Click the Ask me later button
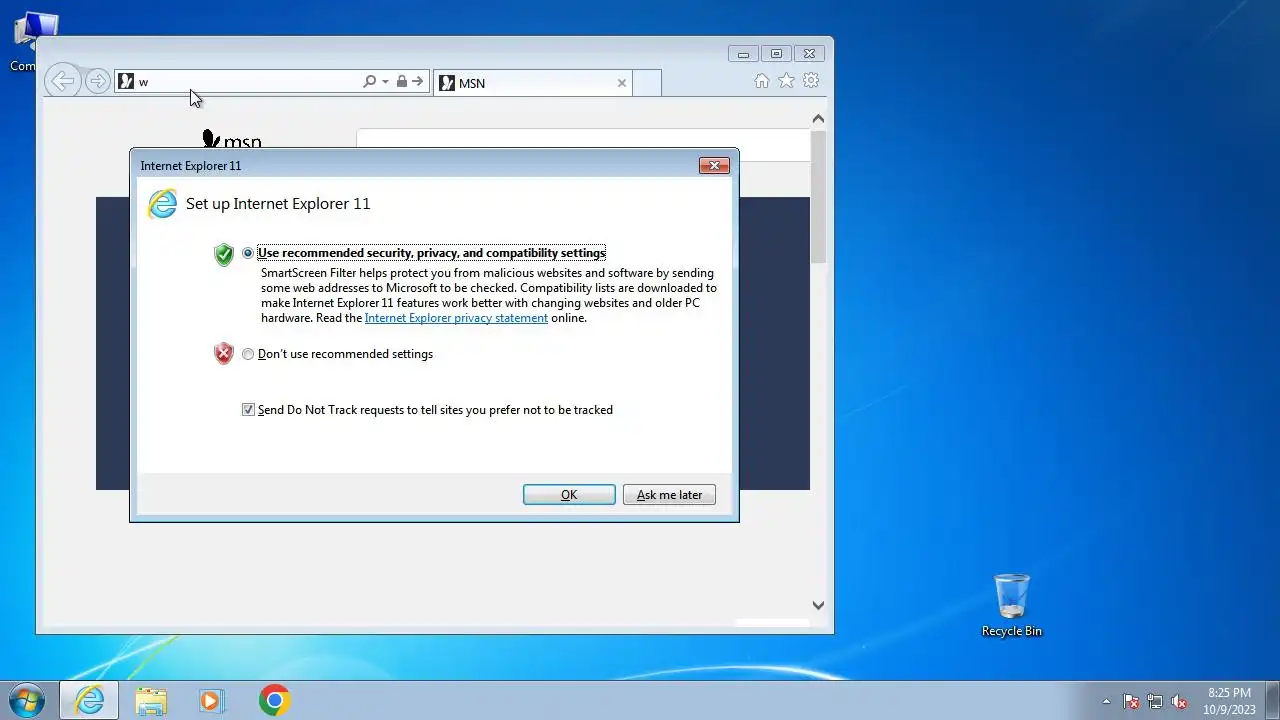 669,495
